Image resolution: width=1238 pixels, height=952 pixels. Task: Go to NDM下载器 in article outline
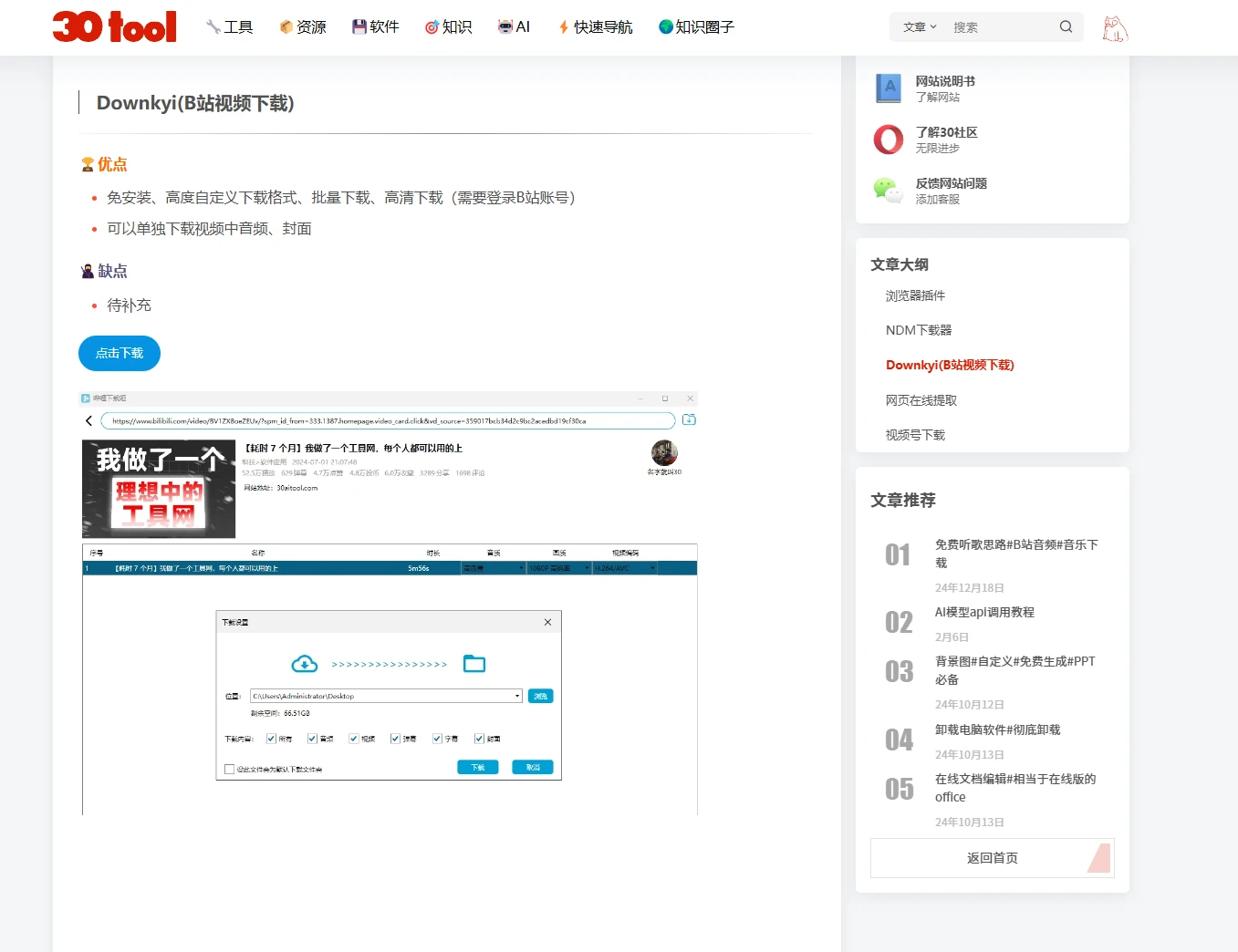click(x=919, y=330)
